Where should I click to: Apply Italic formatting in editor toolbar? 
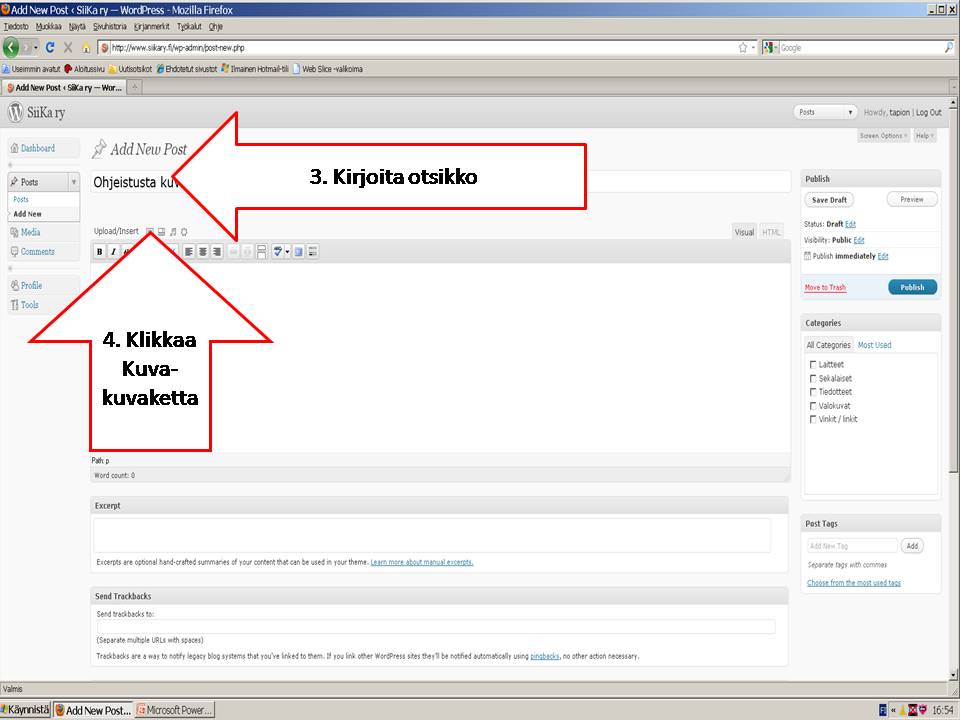pyautogui.click(x=113, y=252)
